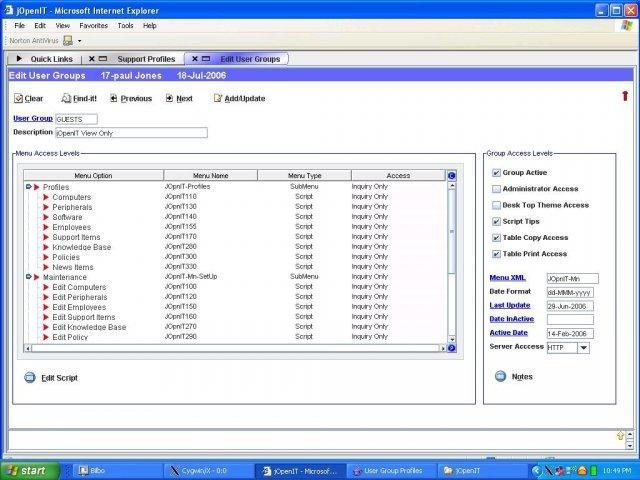Click the table's vertical scrollbar thumb

coord(451,232)
